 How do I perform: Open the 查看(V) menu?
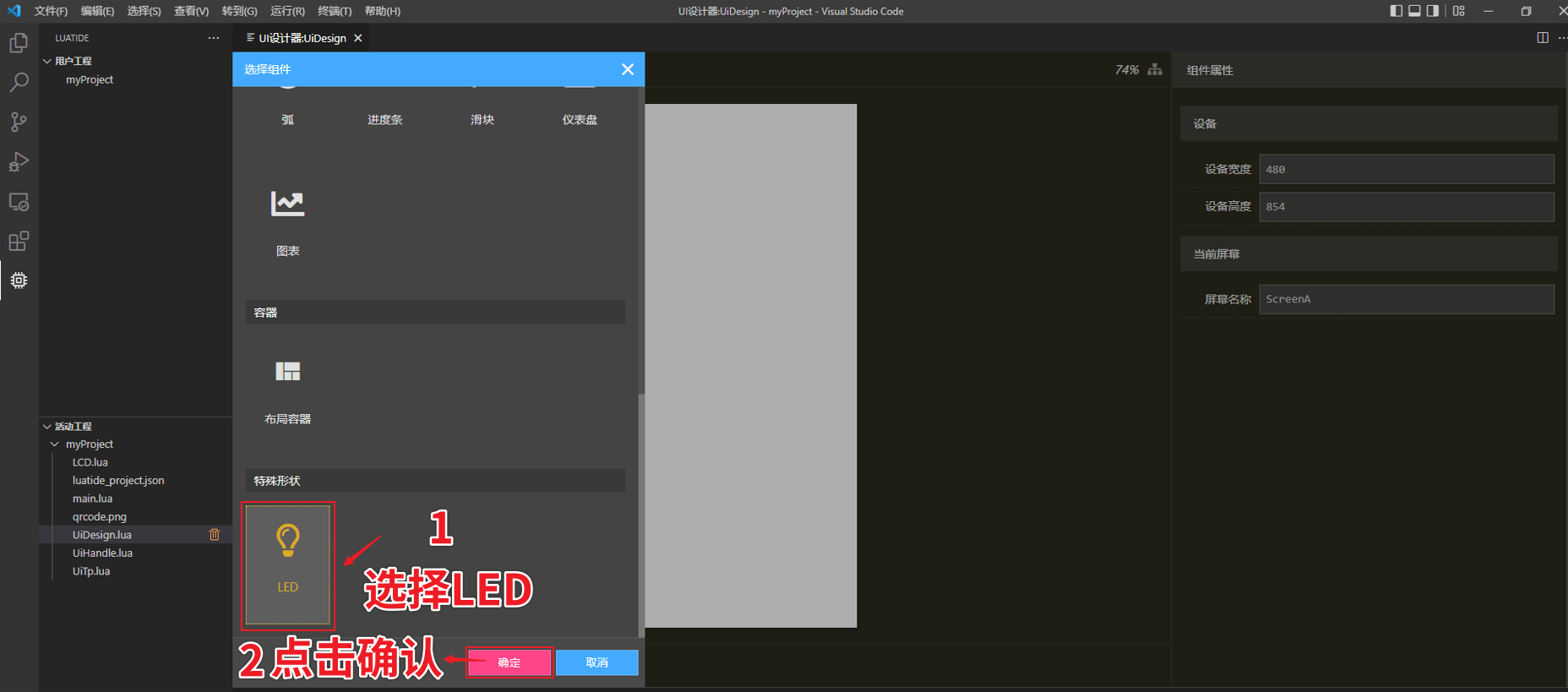[x=191, y=11]
